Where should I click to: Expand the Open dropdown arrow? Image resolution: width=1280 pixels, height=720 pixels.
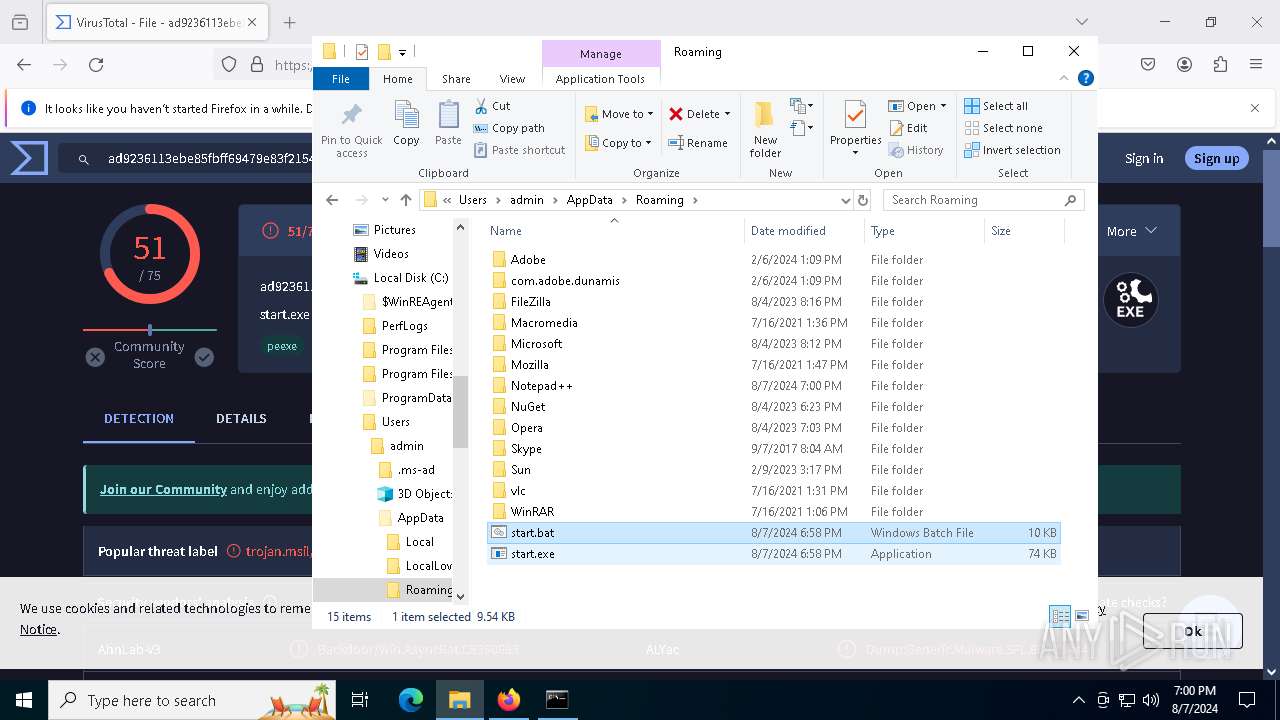pos(943,106)
